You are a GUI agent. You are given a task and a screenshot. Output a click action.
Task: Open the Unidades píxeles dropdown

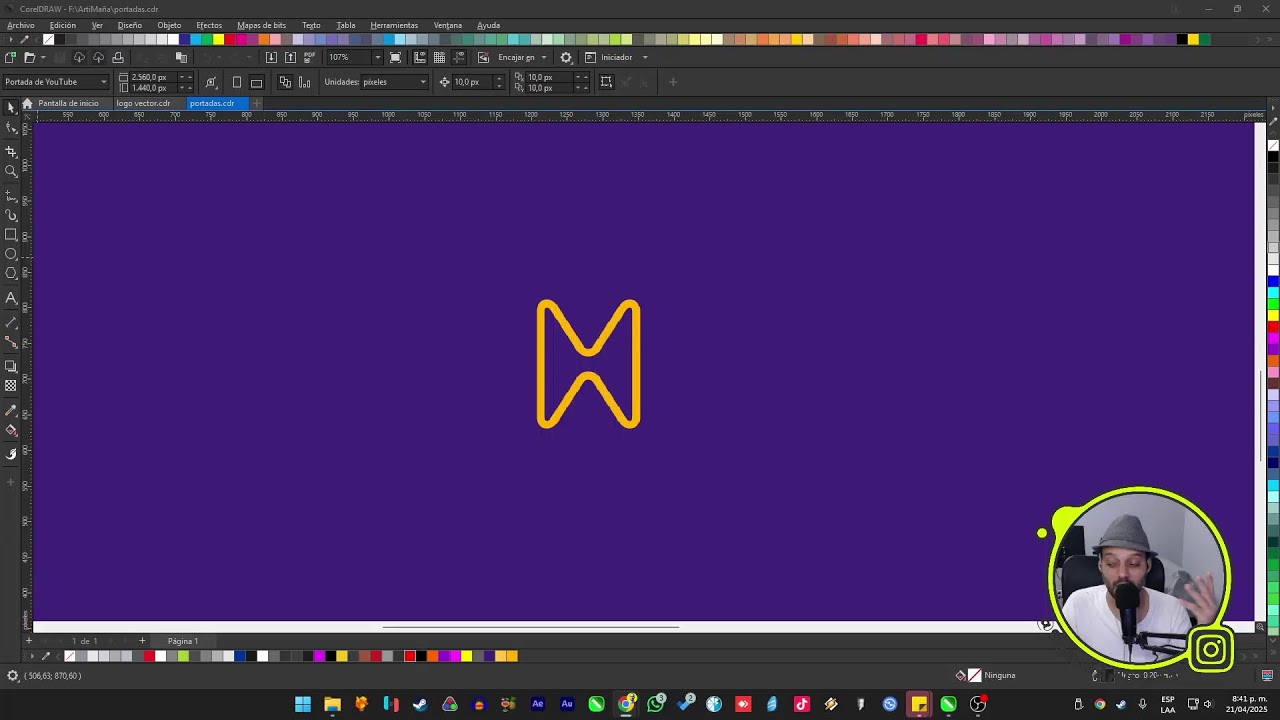pos(394,82)
